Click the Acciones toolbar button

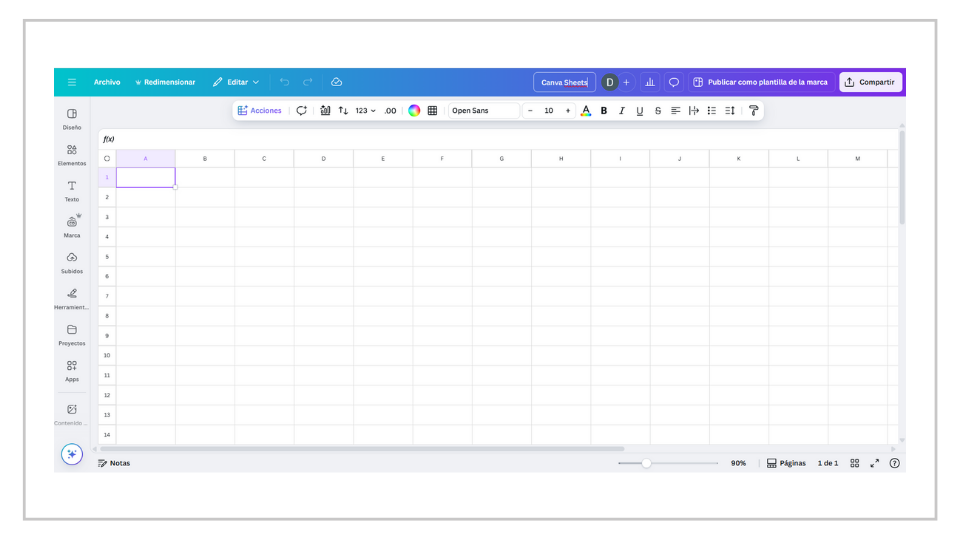point(260,111)
